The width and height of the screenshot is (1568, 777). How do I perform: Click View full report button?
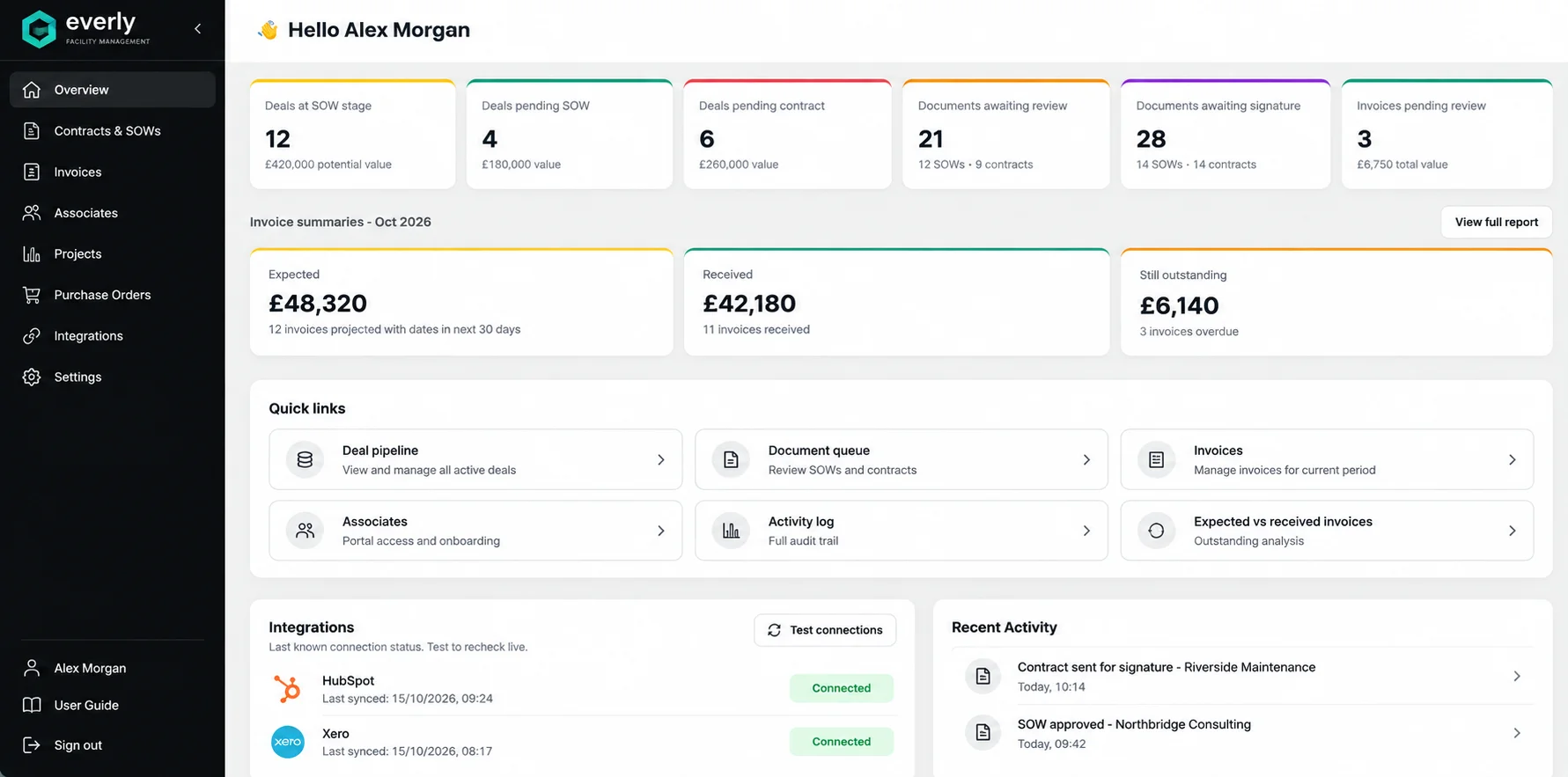(x=1497, y=222)
